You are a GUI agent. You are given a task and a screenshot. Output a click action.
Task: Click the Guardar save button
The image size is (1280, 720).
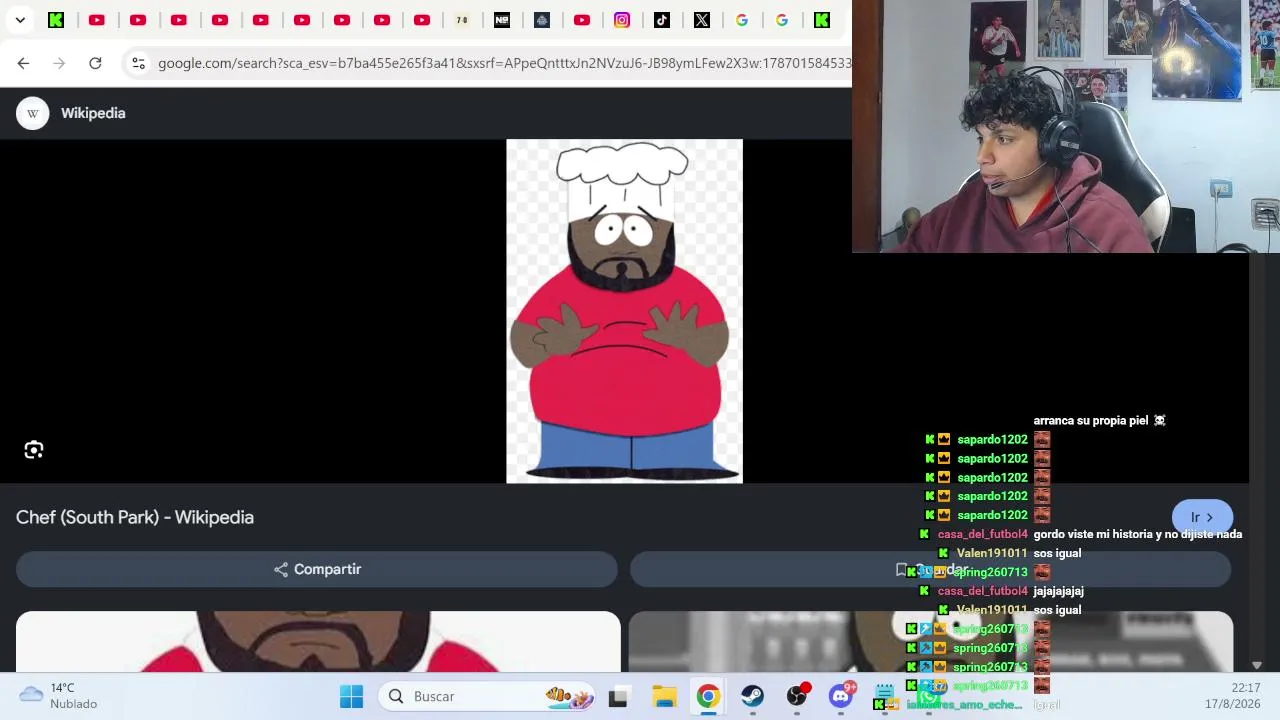pos(930,569)
